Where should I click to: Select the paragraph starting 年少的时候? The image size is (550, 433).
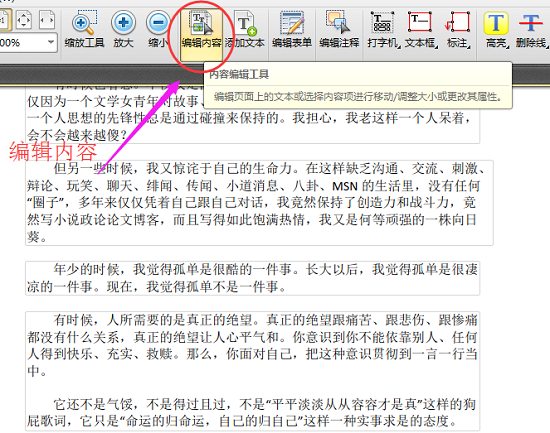click(x=252, y=278)
